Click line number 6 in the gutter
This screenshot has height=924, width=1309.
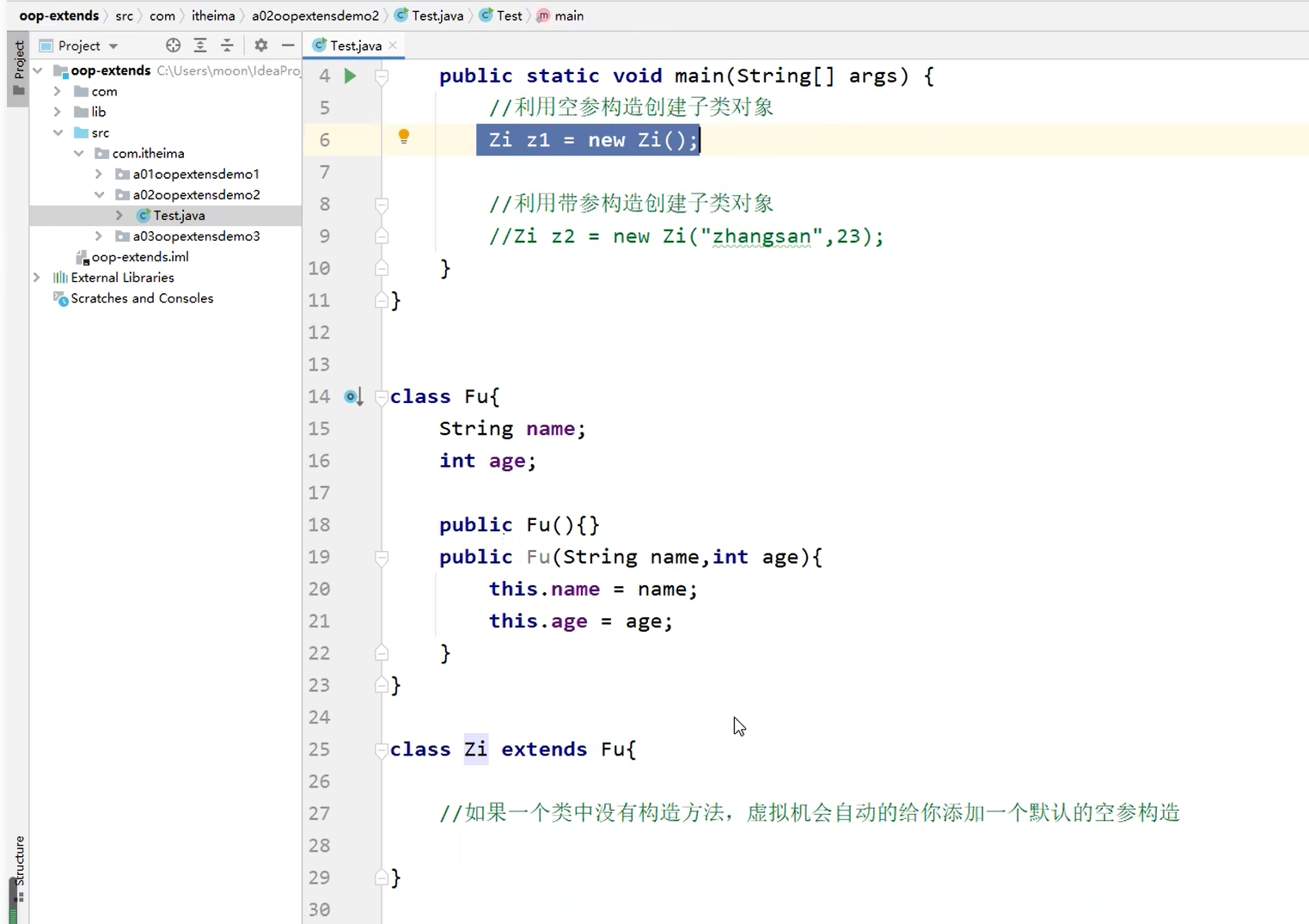click(324, 139)
